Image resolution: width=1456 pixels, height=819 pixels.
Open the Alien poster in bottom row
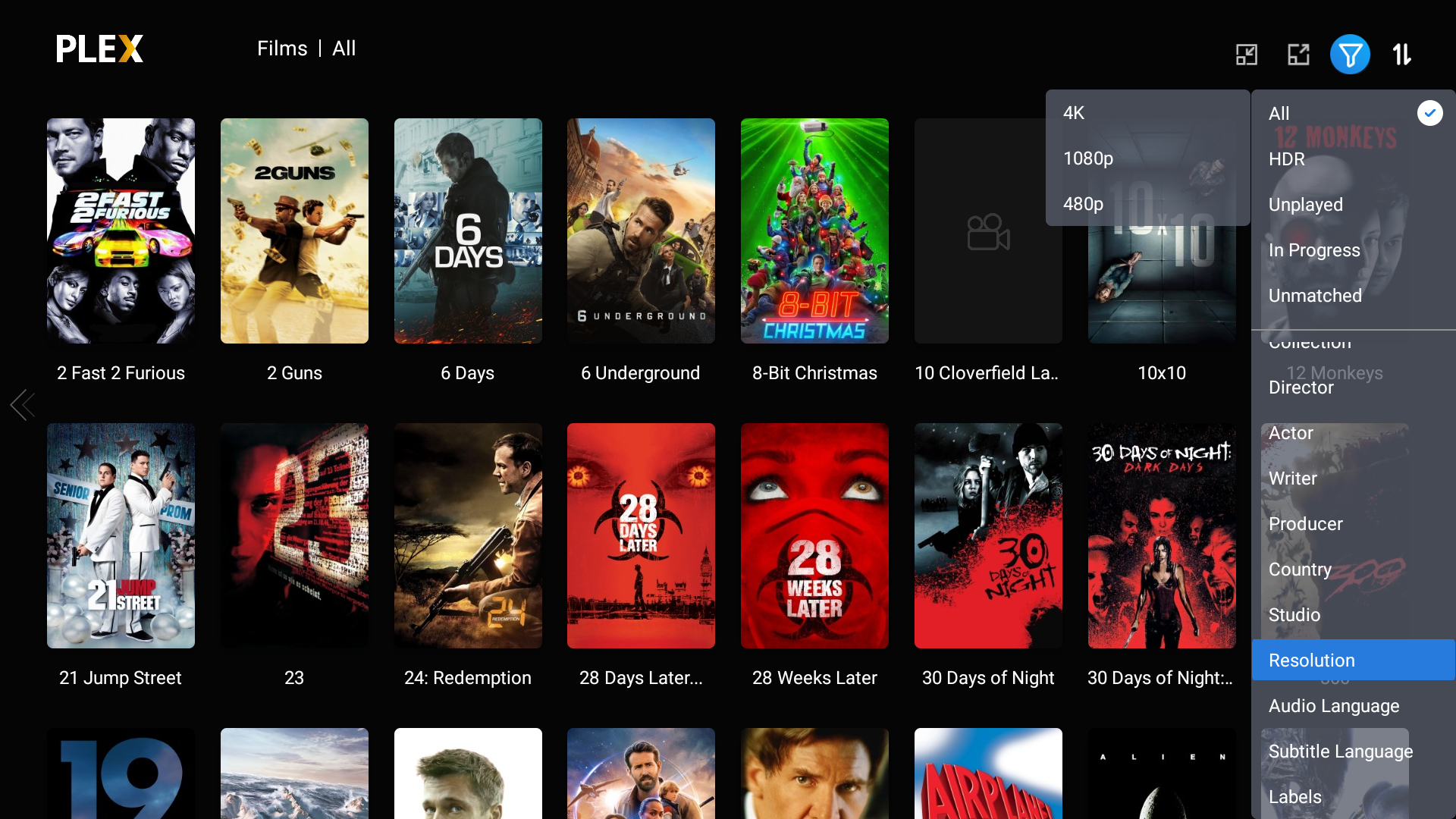pos(1162,773)
